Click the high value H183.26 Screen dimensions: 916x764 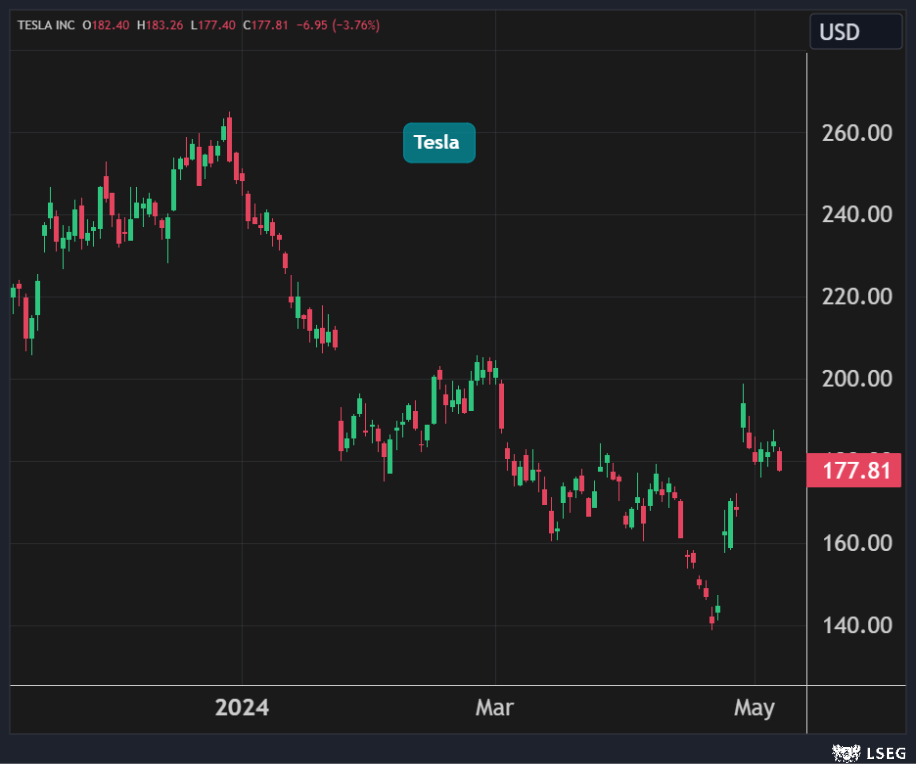coord(160,25)
